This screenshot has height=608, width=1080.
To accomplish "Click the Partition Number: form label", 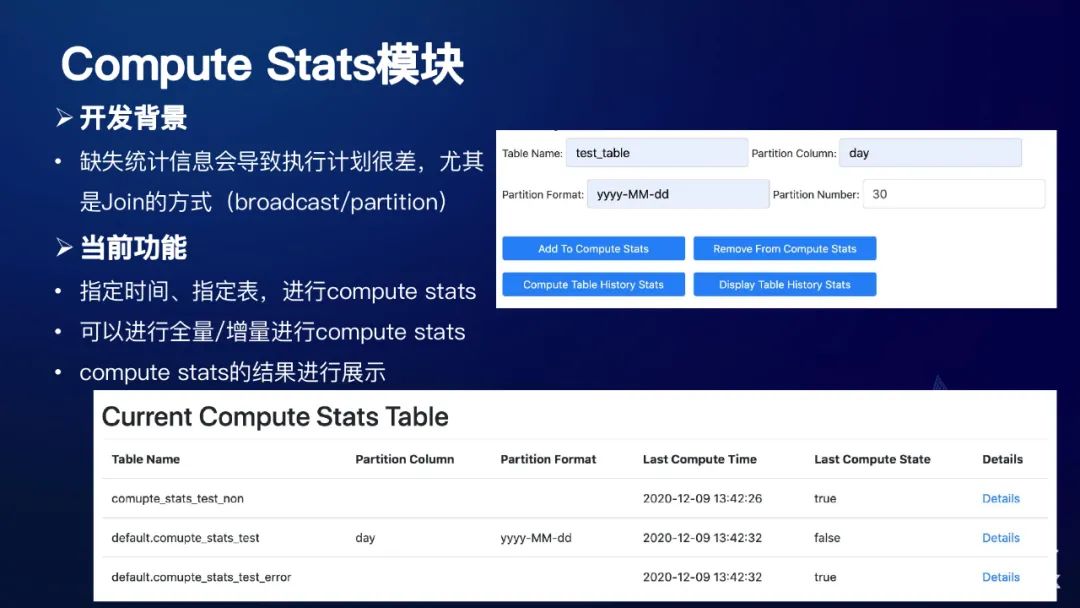I will click(x=816, y=195).
